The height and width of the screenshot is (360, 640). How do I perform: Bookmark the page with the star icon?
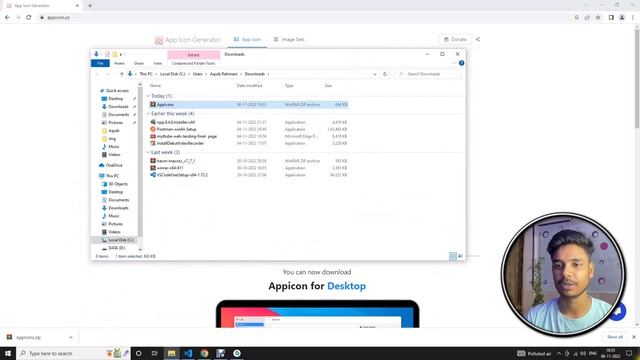coord(598,18)
